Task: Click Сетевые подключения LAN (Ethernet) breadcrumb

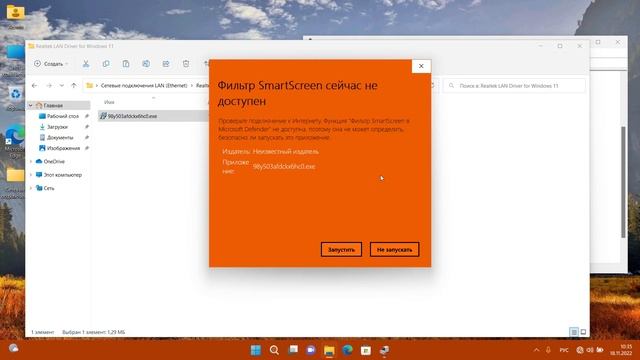Action: (x=144, y=86)
